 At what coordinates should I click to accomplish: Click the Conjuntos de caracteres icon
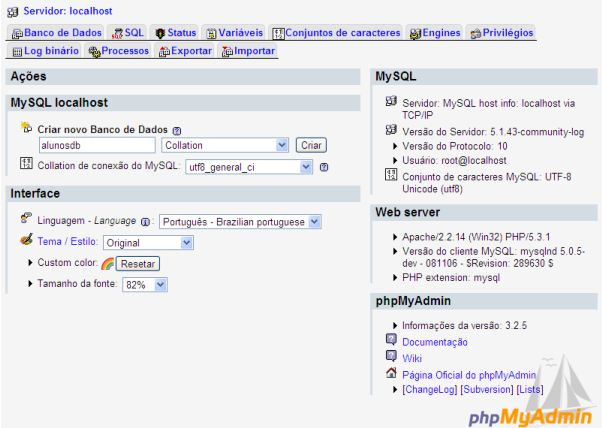point(278,34)
